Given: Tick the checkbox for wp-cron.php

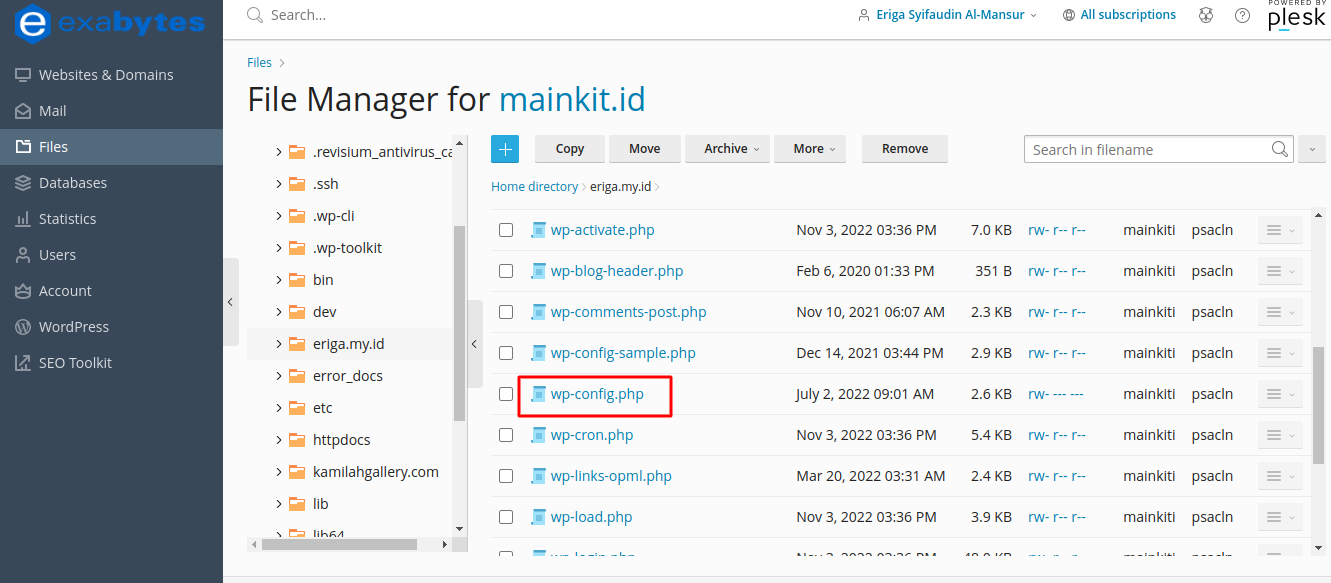Looking at the screenshot, I should [x=506, y=434].
